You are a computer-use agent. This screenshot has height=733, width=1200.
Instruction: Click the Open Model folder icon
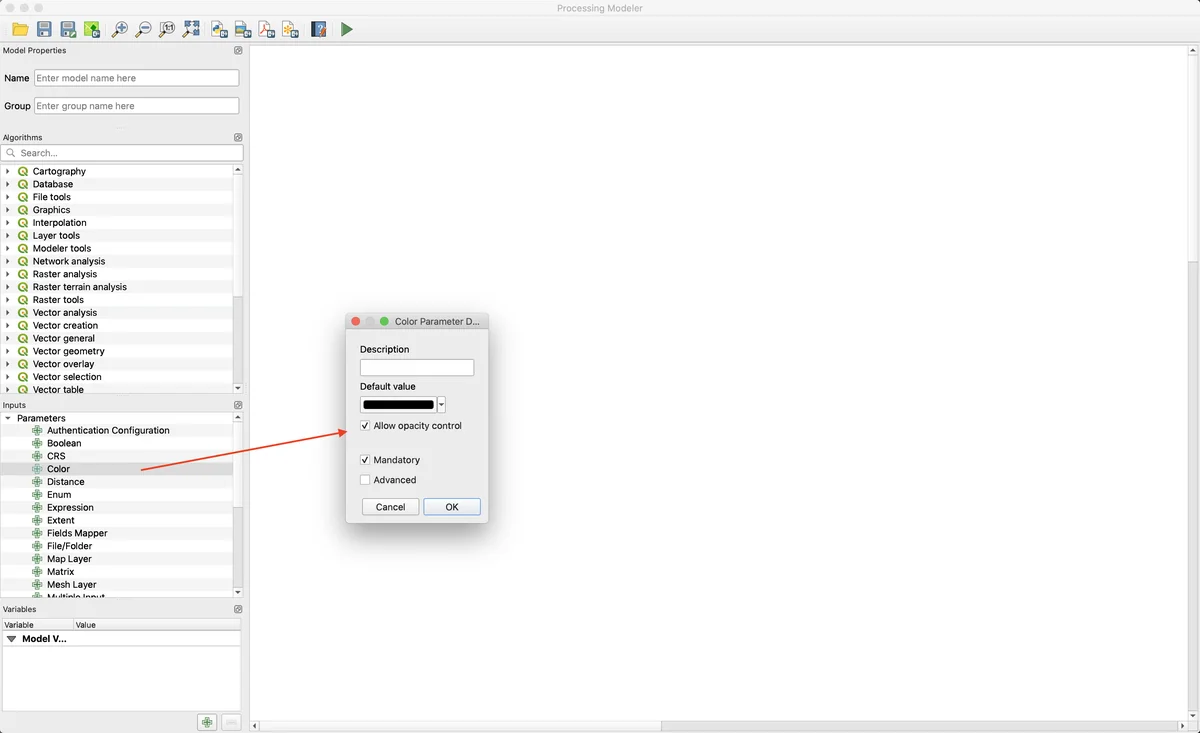point(20,30)
